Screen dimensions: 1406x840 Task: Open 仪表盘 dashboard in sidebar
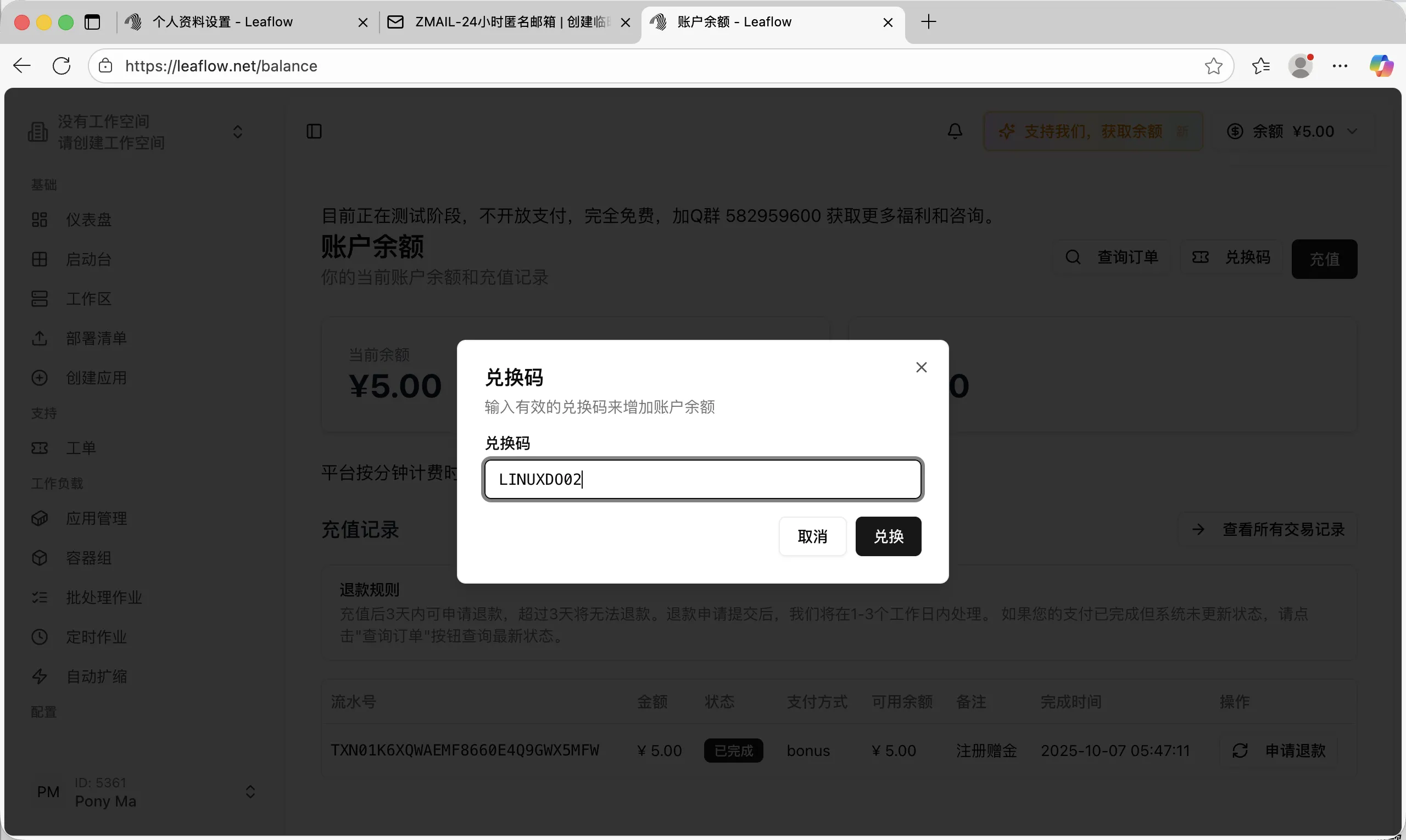click(88, 220)
